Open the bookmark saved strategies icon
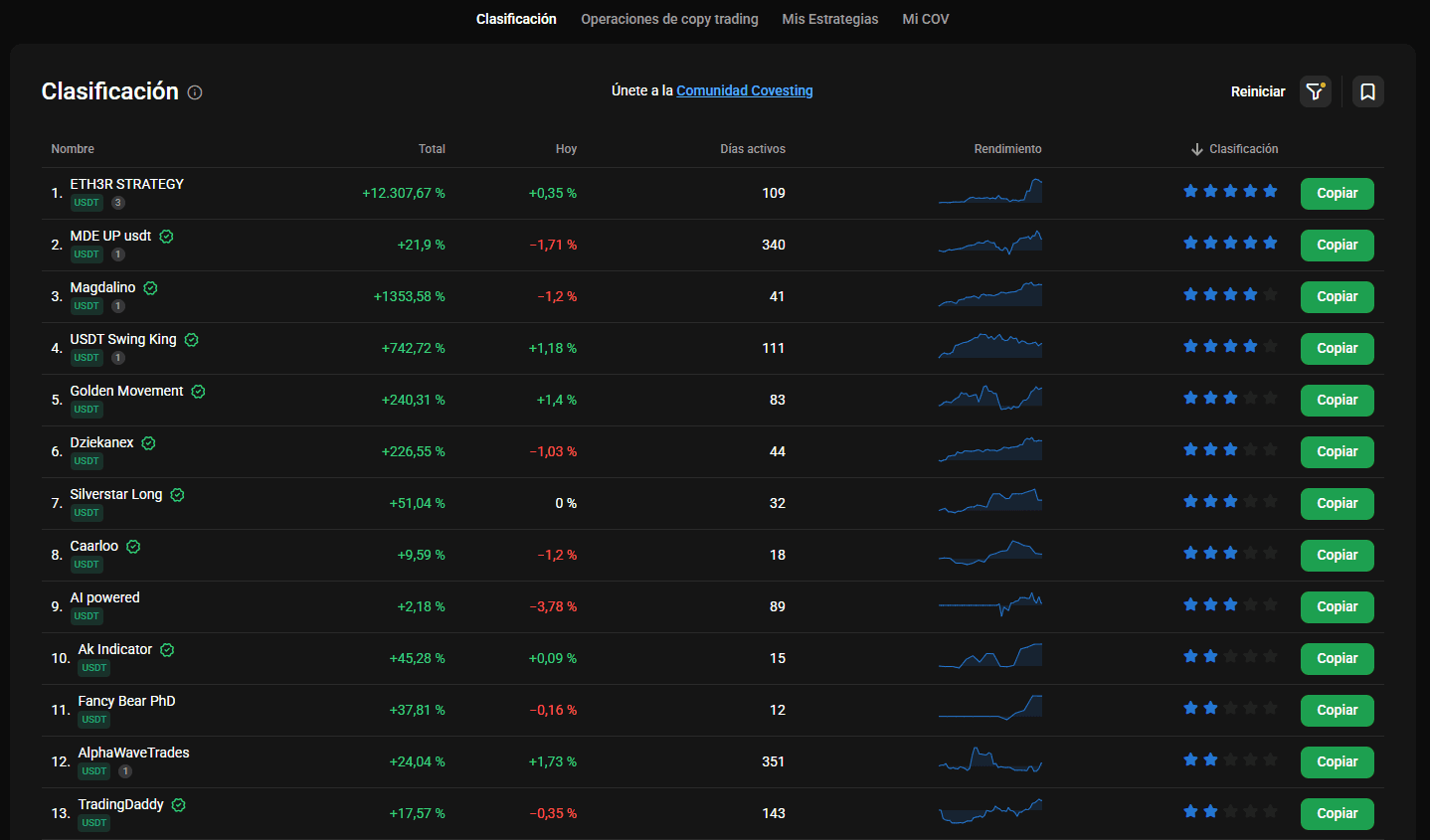Viewport: 1430px width, 840px height. [x=1368, y=91]
